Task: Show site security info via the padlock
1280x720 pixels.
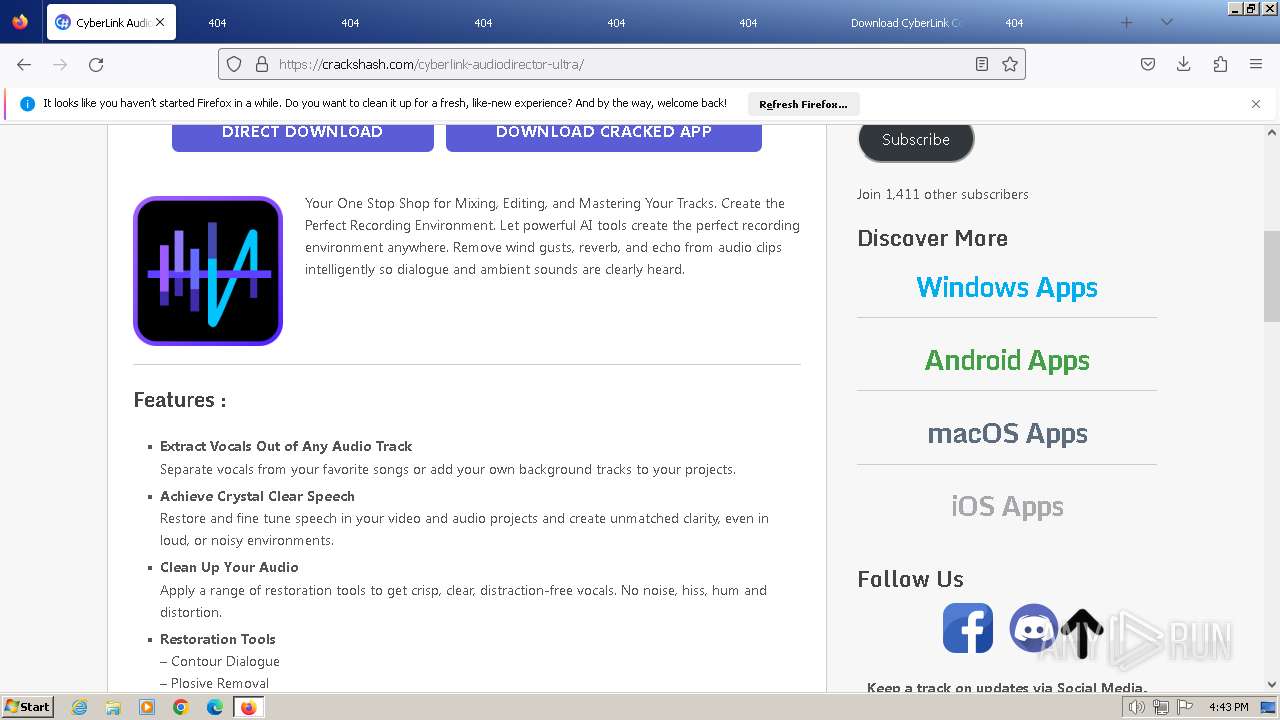Action: (x=262, y=64)
